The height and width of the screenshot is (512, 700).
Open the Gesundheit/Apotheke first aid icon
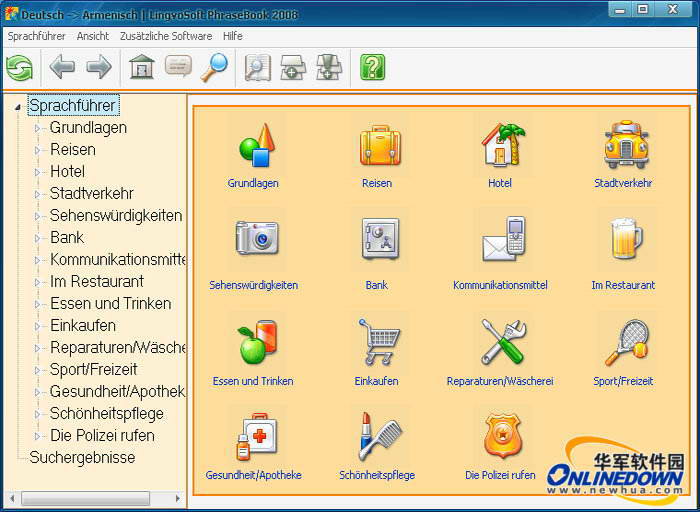click(x=257, y=437)
